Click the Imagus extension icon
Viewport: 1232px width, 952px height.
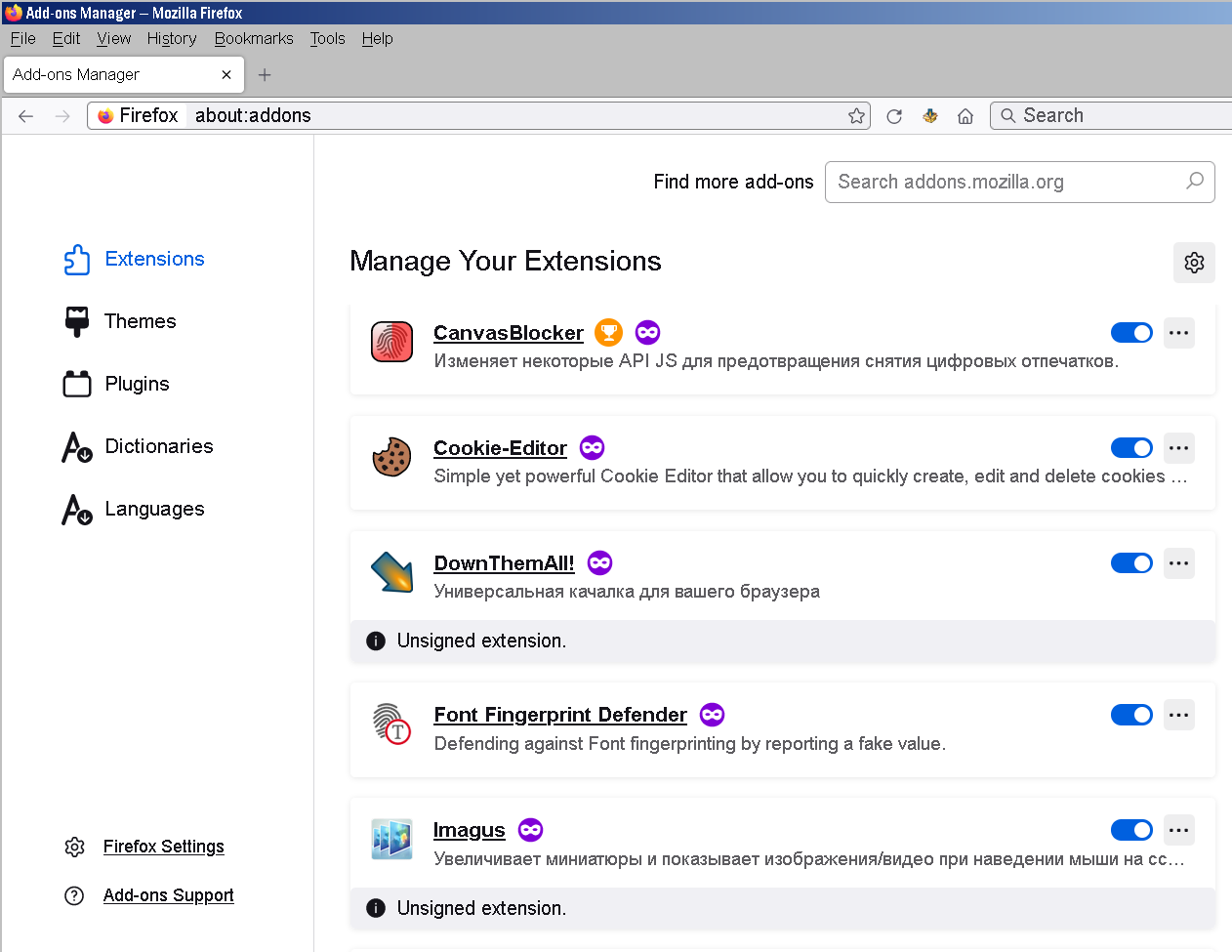391,839
